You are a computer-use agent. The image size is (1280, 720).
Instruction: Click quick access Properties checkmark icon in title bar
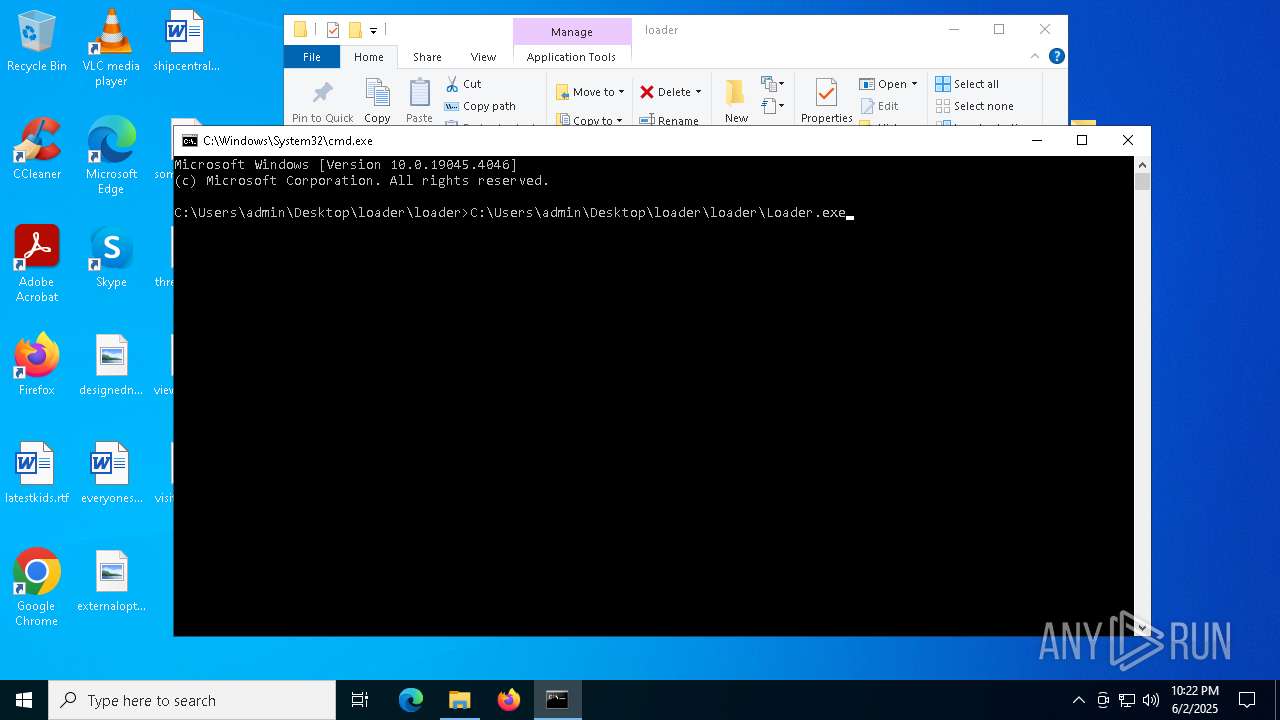pyautogui.click(x=333, y=30)
